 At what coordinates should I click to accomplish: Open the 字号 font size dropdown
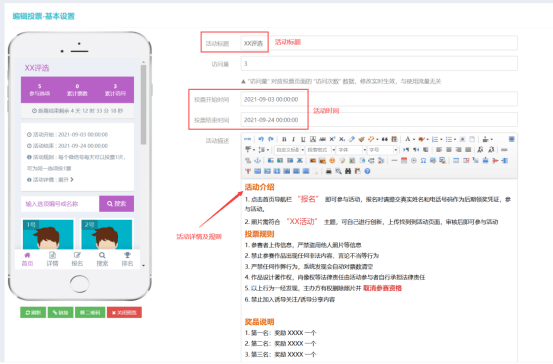pyautogui.click(x=382, y=150)
